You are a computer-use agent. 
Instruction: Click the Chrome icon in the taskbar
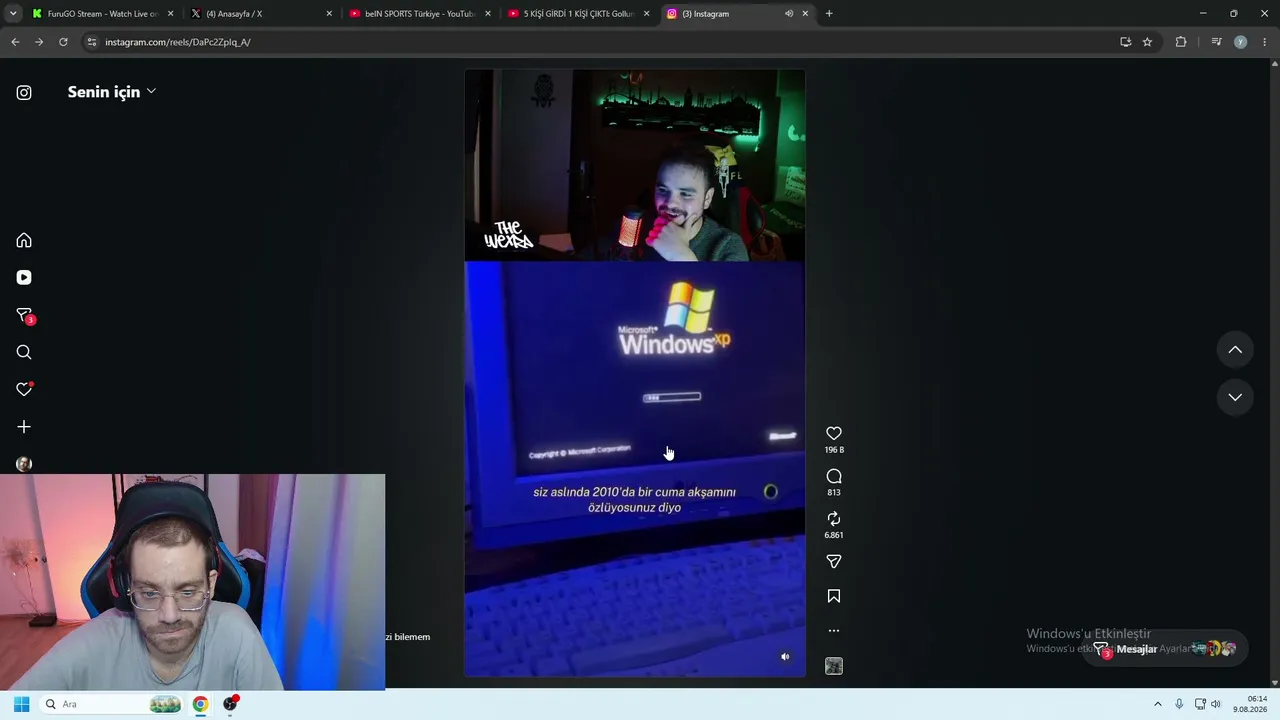click(201, 704)
